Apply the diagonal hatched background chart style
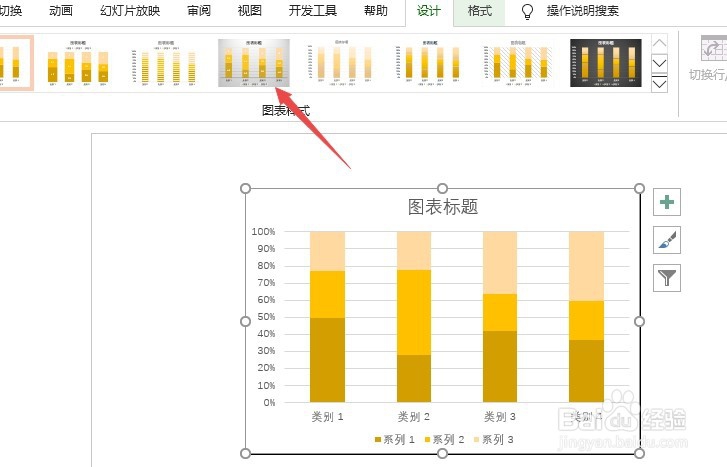This screenshot has height=467, width=727. [517, 63]
